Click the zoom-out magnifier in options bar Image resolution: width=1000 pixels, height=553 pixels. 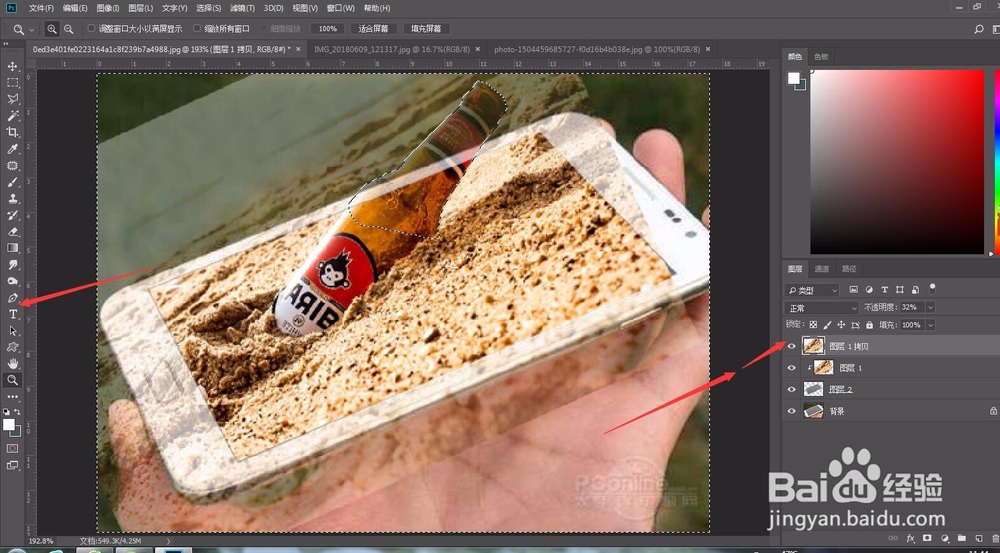point(68,29)
